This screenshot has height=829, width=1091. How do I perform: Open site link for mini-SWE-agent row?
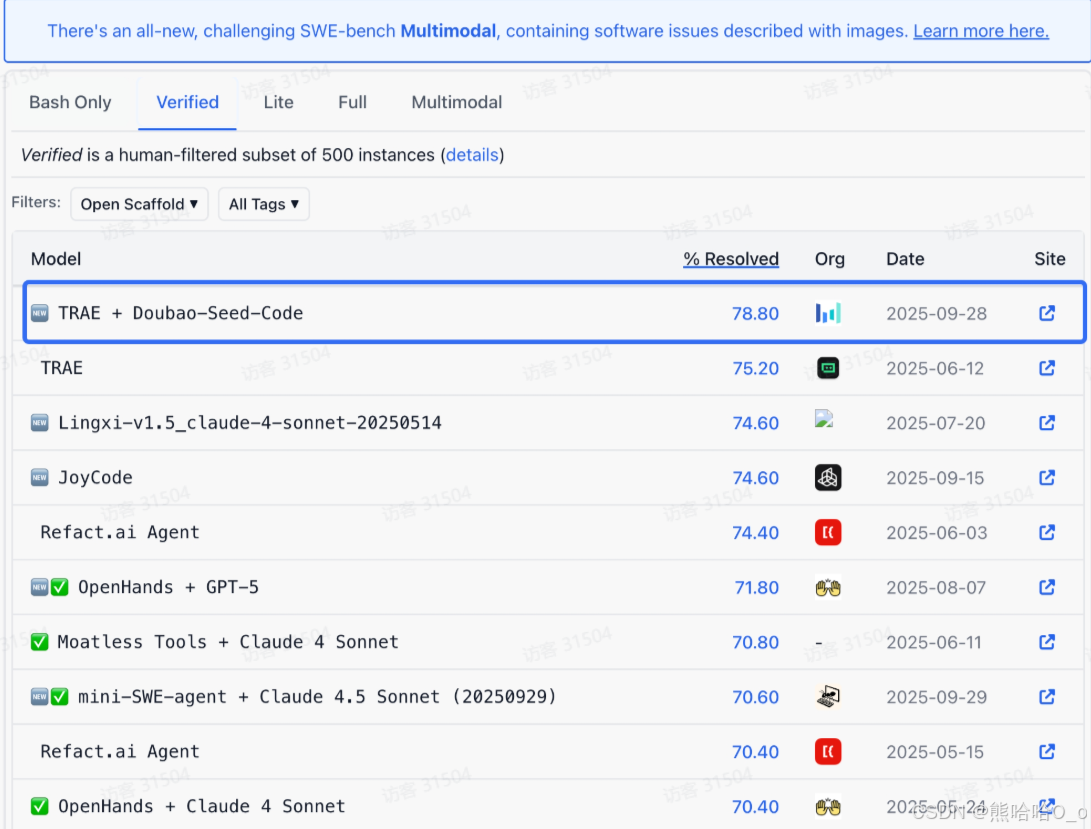pyautogui.click(x=1046, y=697)
